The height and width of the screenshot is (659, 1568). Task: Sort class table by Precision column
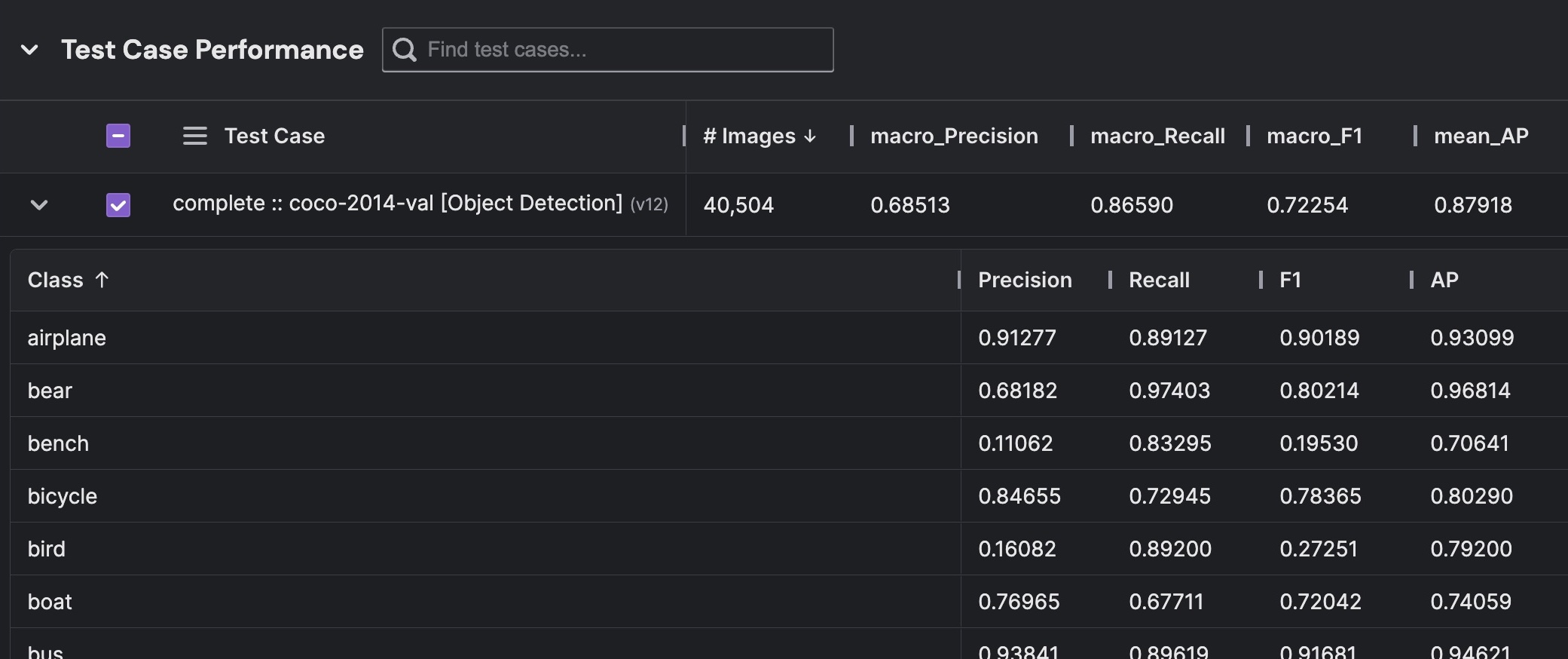[x=1025, y=280]
